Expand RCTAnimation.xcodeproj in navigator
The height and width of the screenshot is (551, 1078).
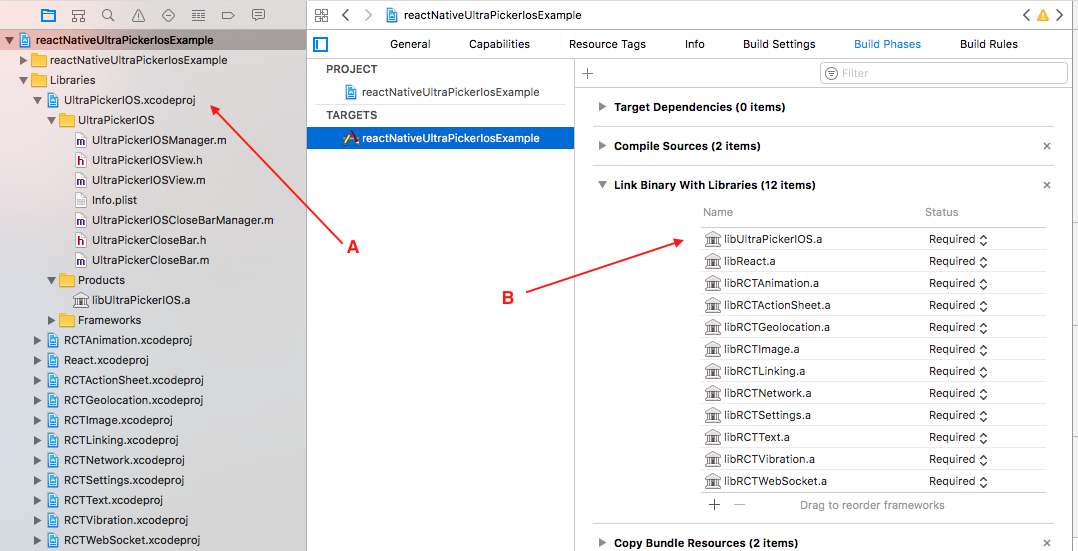pos(37,340)
